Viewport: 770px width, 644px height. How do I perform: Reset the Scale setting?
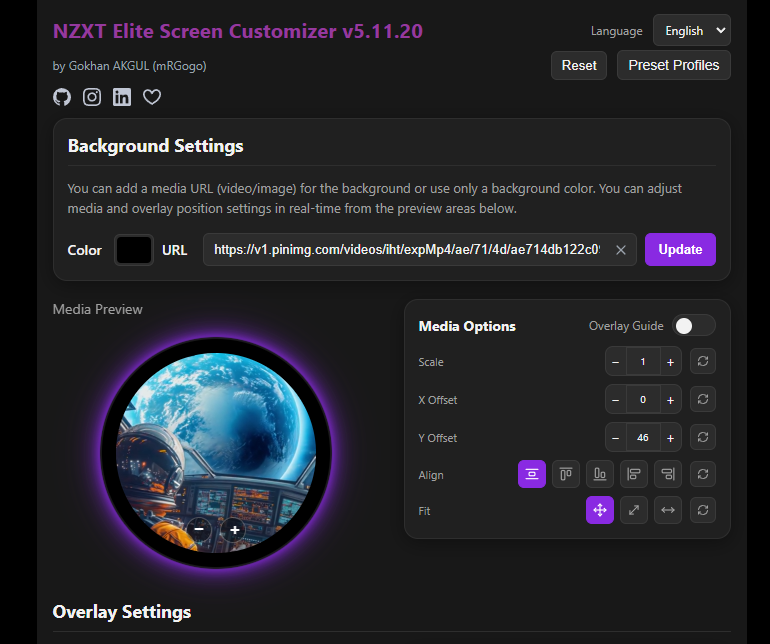[x=703, y=362]
